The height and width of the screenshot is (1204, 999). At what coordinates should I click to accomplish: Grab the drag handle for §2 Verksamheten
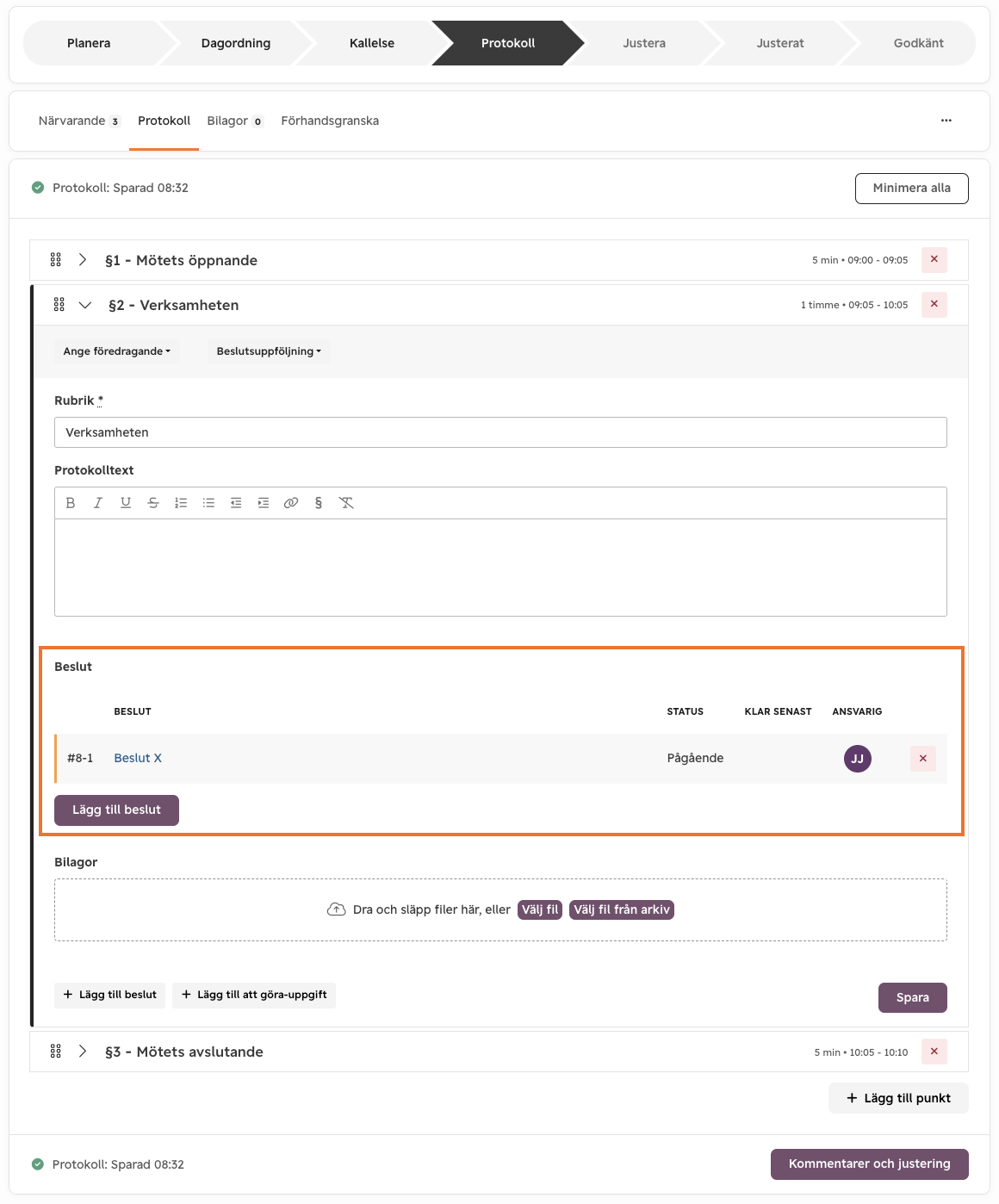coord(59,304)
